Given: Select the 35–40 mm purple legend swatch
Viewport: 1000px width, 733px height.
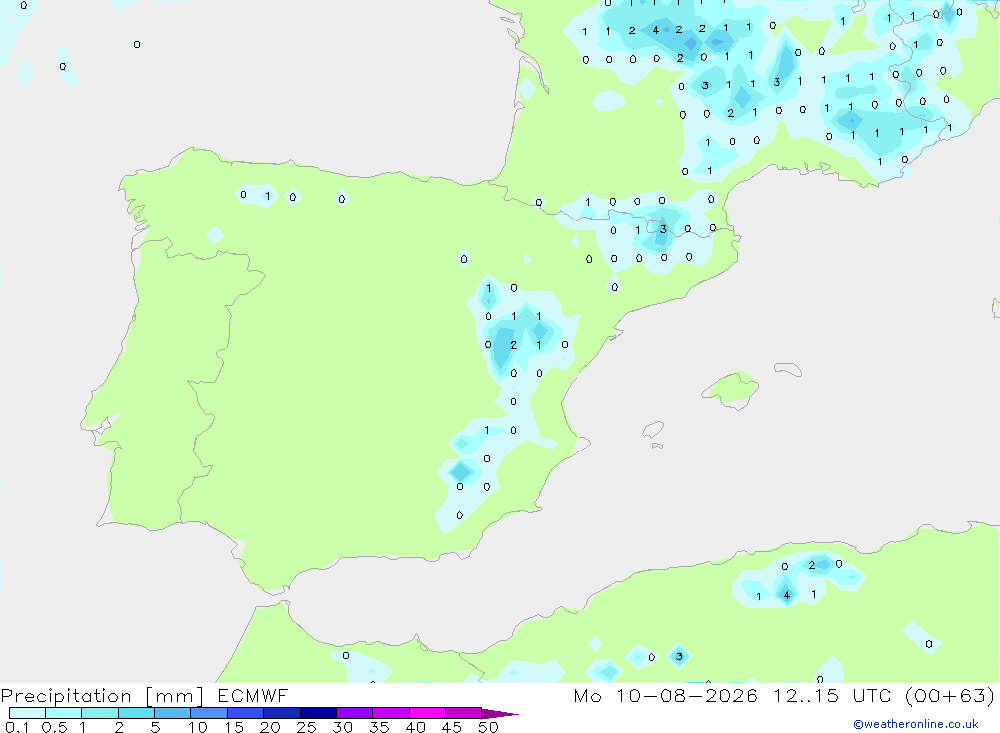Looking at the screenshot, I should pyautogui.click(x=391, y=713).
